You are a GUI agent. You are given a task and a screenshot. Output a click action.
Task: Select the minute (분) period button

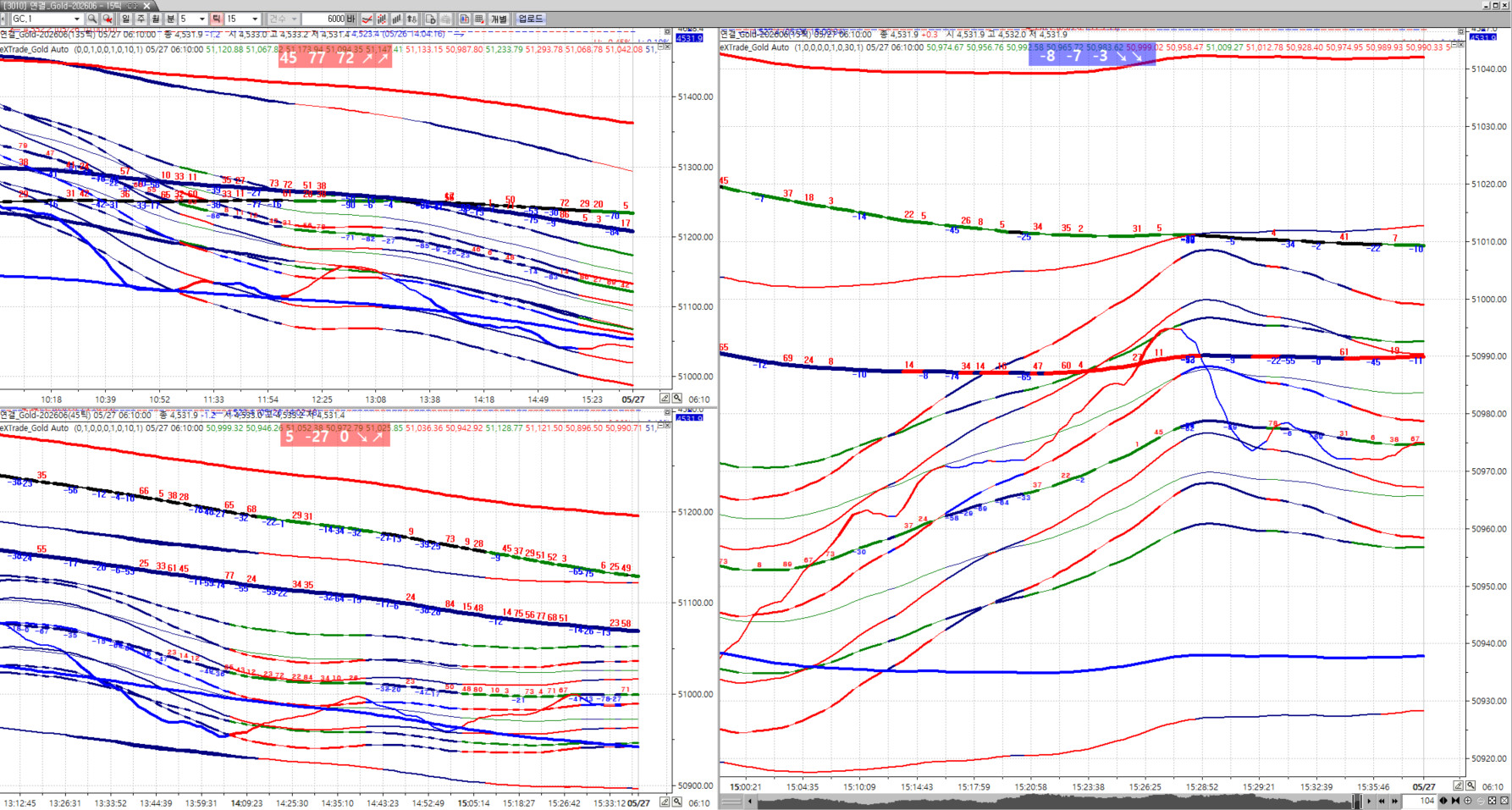point(170,19)
